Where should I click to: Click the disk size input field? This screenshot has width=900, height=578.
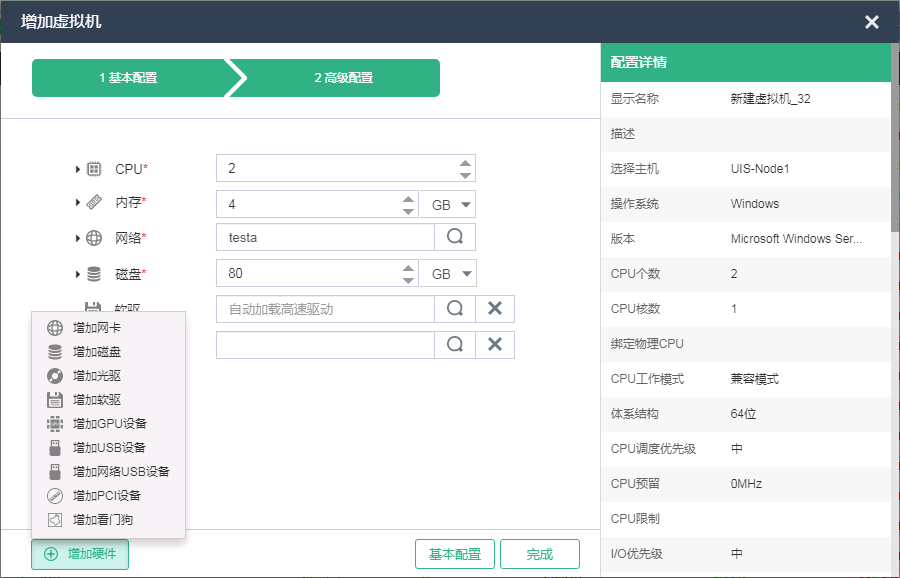[x=307, y=273]
